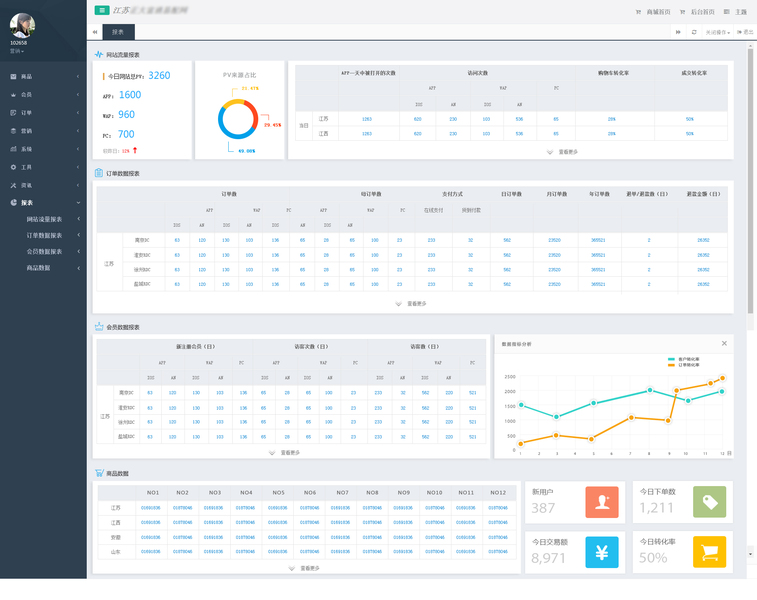
Task: Click the 今日下单数 count 1,211
Action: [x=657, y=508]
